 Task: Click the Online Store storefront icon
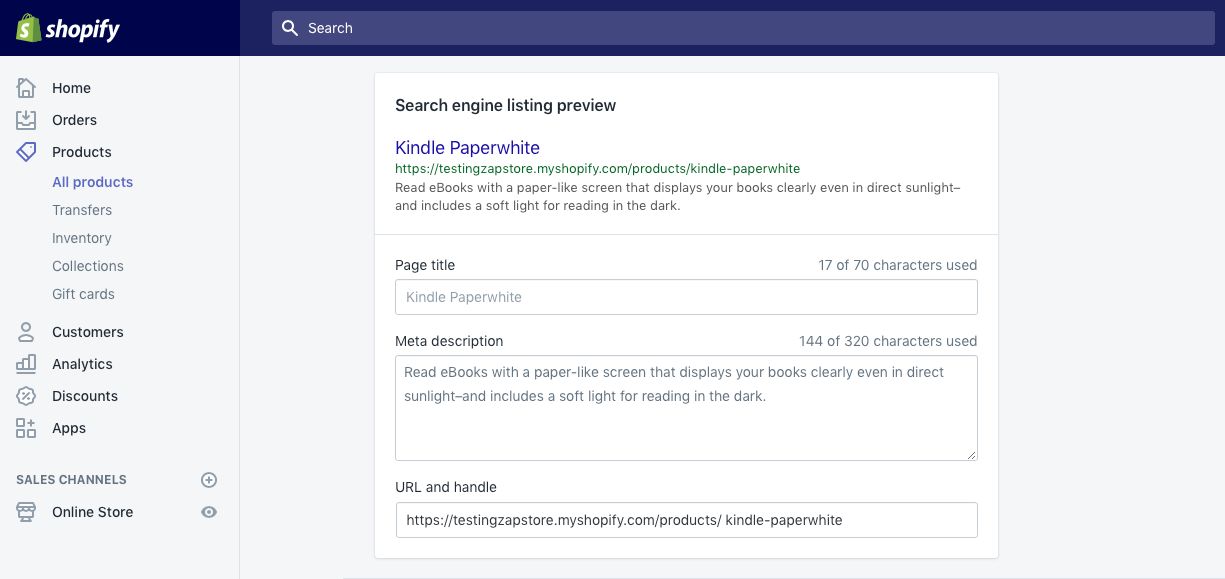(x=26, y=512)
